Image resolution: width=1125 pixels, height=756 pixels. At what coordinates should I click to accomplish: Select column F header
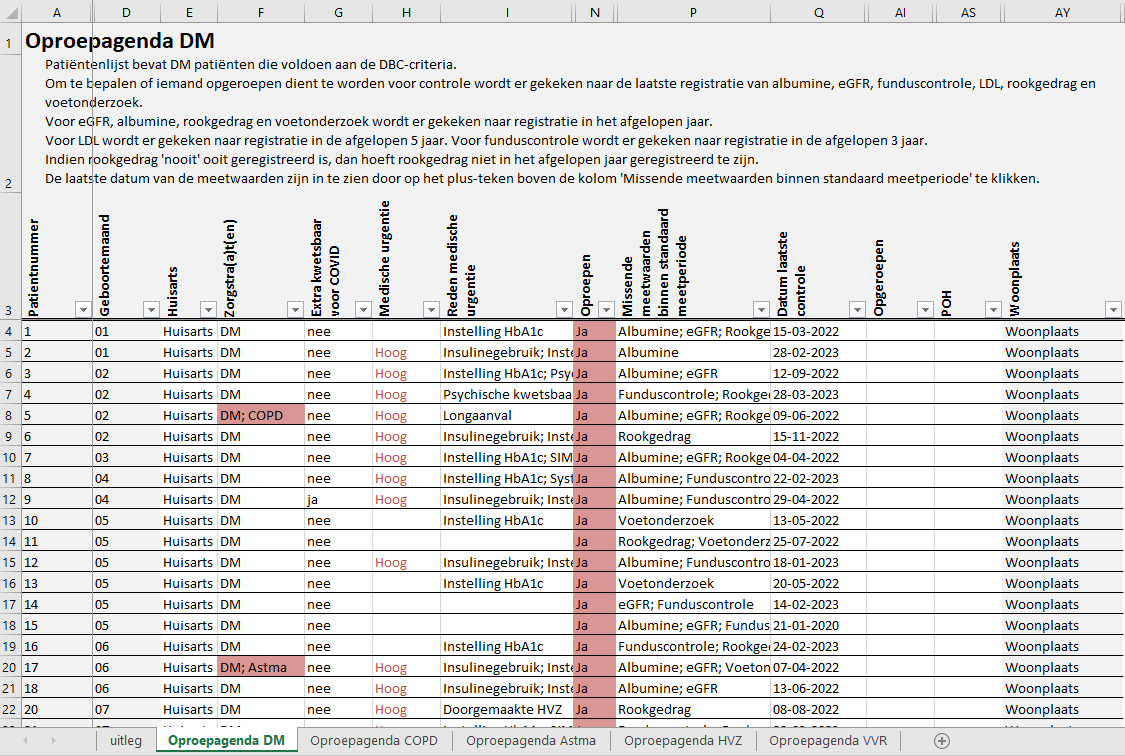[260, 12]
